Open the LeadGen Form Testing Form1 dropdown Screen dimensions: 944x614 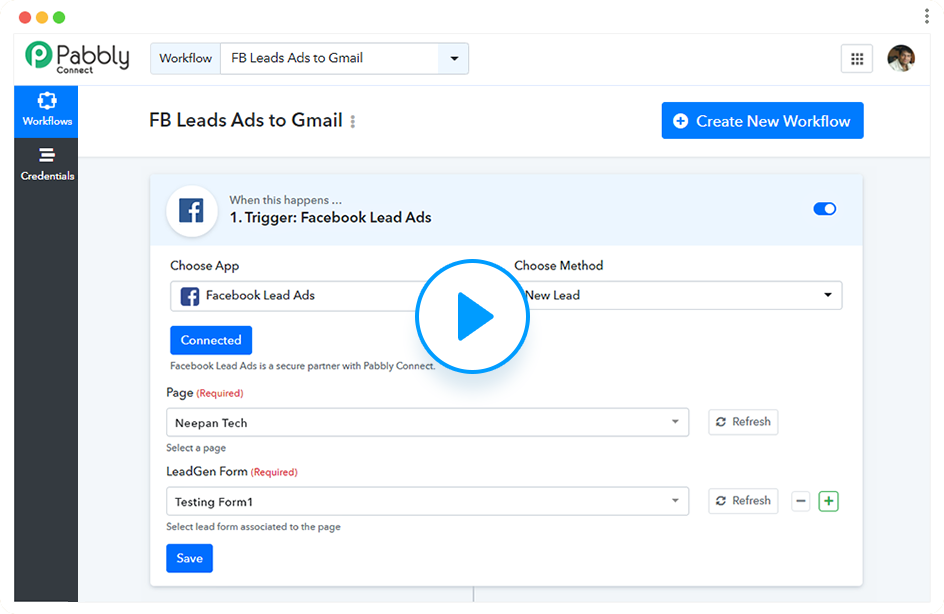click(427, 501)
